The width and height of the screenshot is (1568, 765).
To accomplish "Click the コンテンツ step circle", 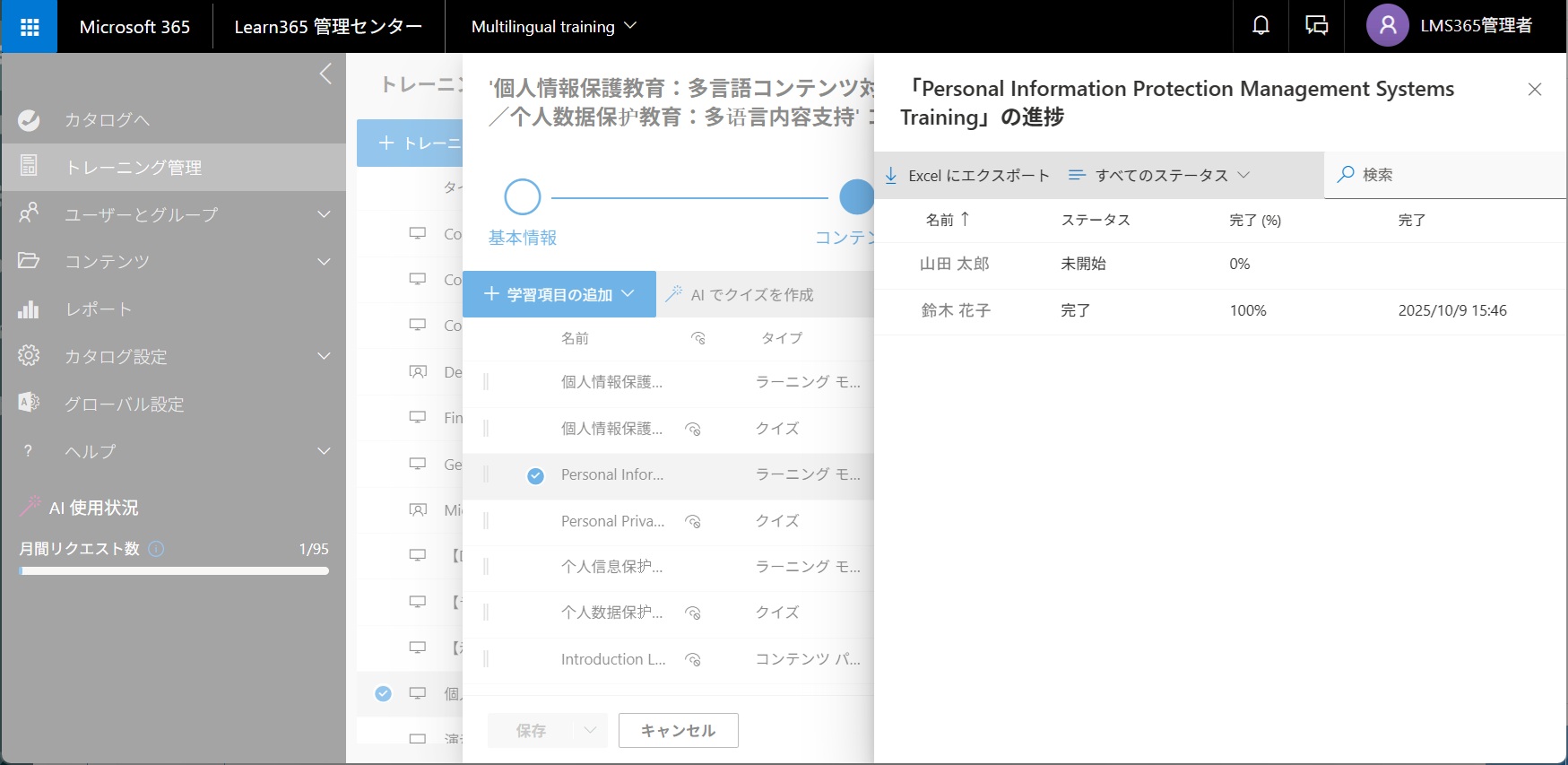I will coord(857,197).
